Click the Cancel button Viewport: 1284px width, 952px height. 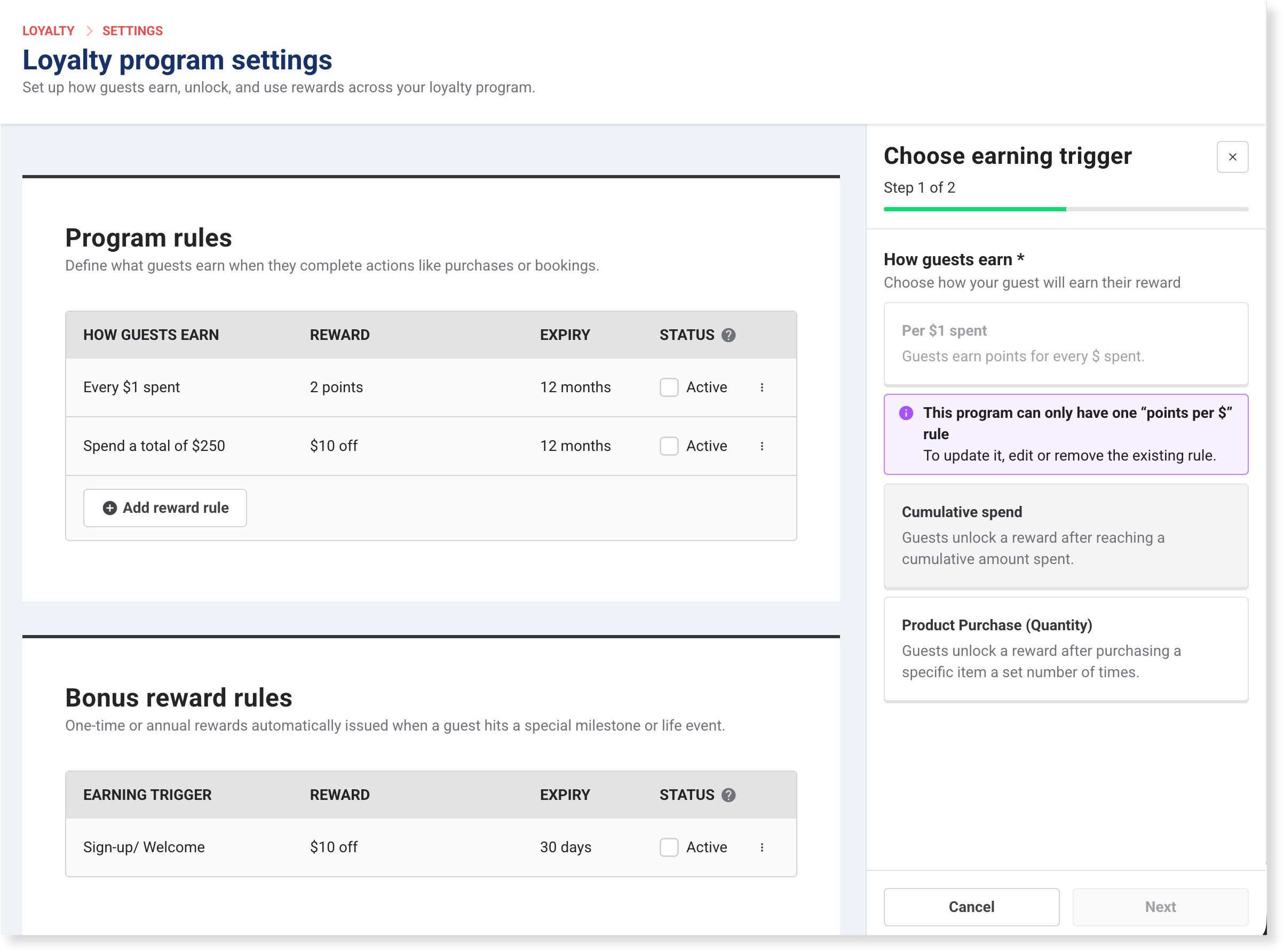[x=972, y=907]
